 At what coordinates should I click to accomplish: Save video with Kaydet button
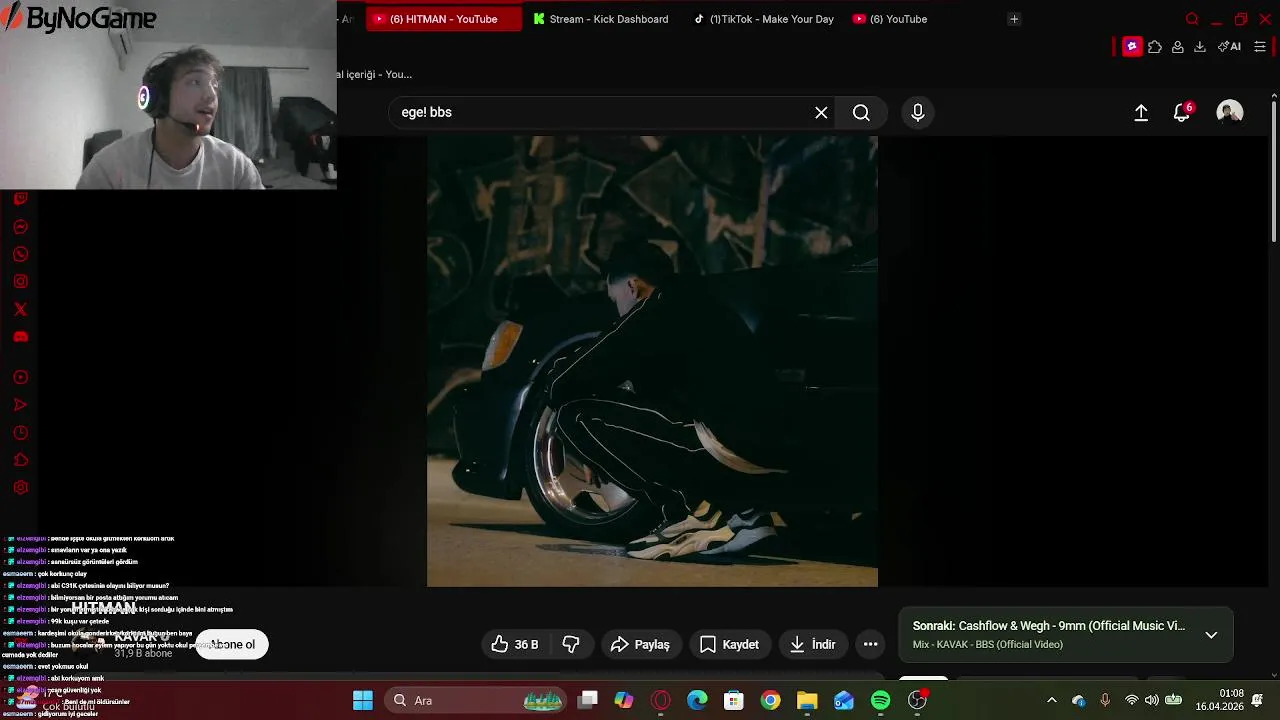tap(730, 645)
